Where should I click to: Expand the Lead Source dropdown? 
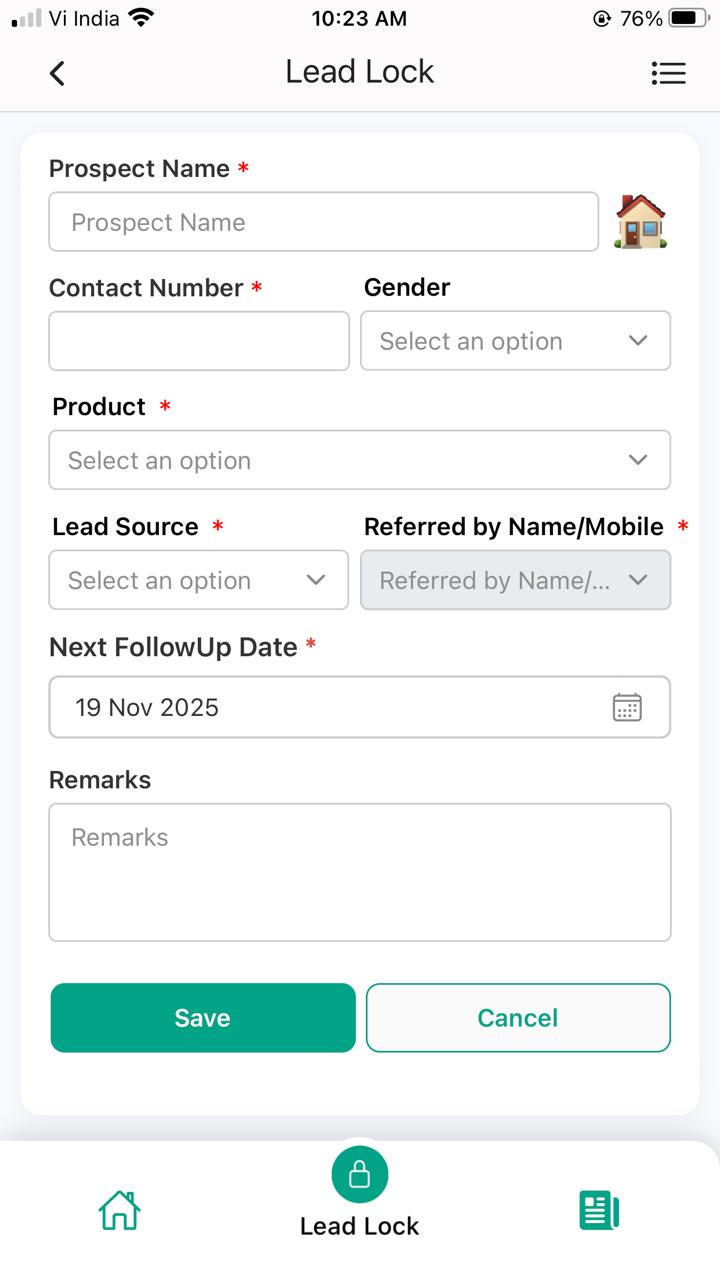pyautogui.click(x=198, y=580)
